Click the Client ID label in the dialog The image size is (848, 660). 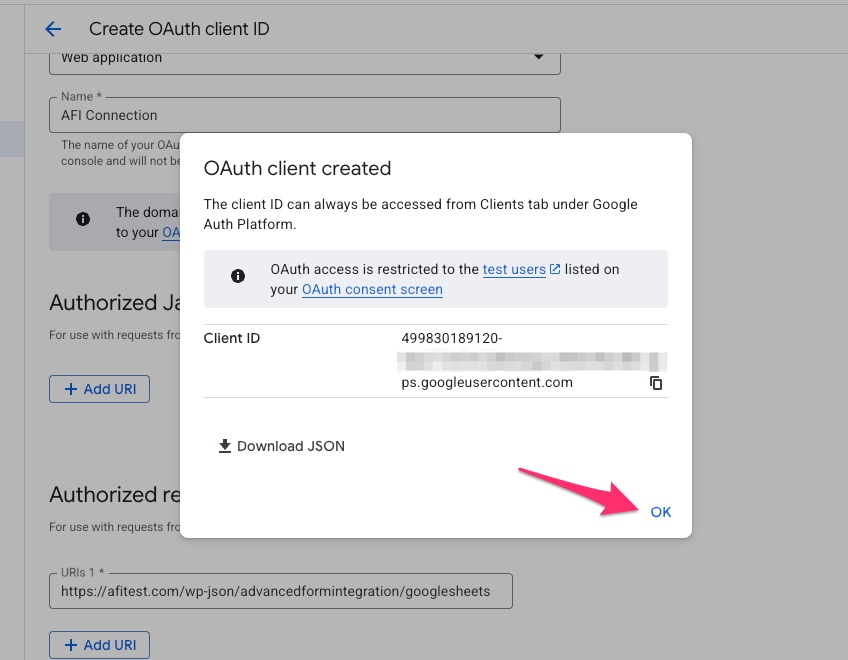click(x=232, y=339)
